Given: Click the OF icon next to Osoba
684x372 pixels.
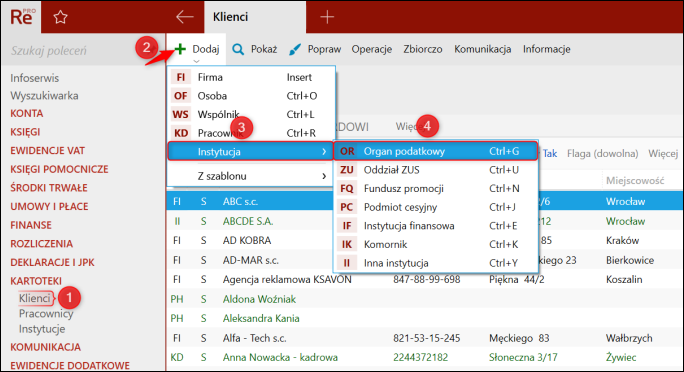Looking at the screenshot, I should point(181,96).
